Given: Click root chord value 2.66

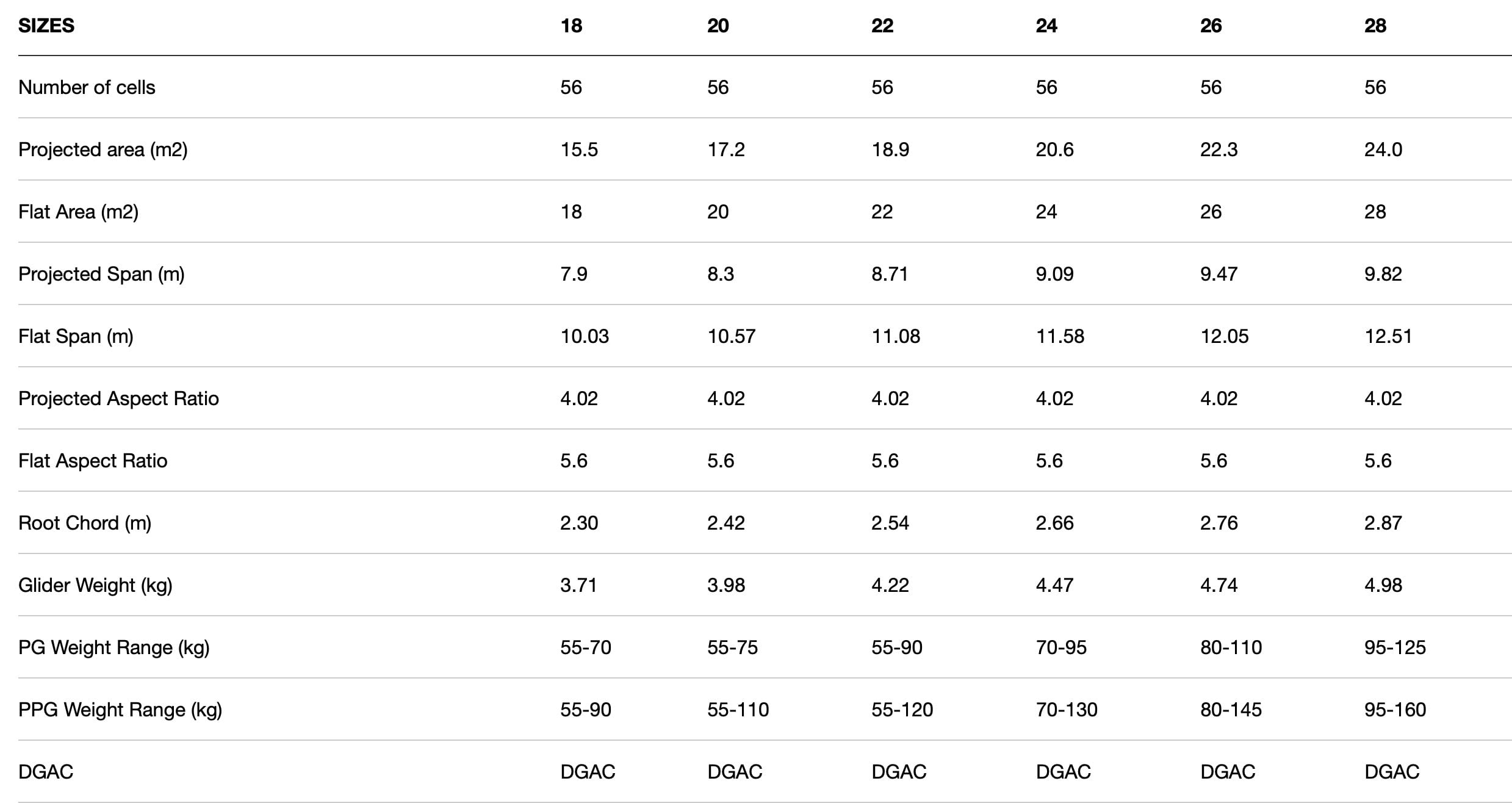Looking at the screenshot, I should [x=1054, y=523].
